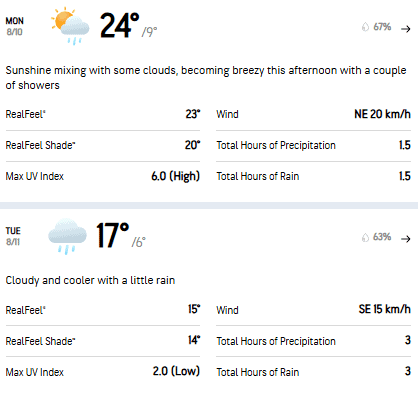Select the MON 8/10 date label
Image resolution: width=418 pixels, height=396 pixels.
point(15,26)
